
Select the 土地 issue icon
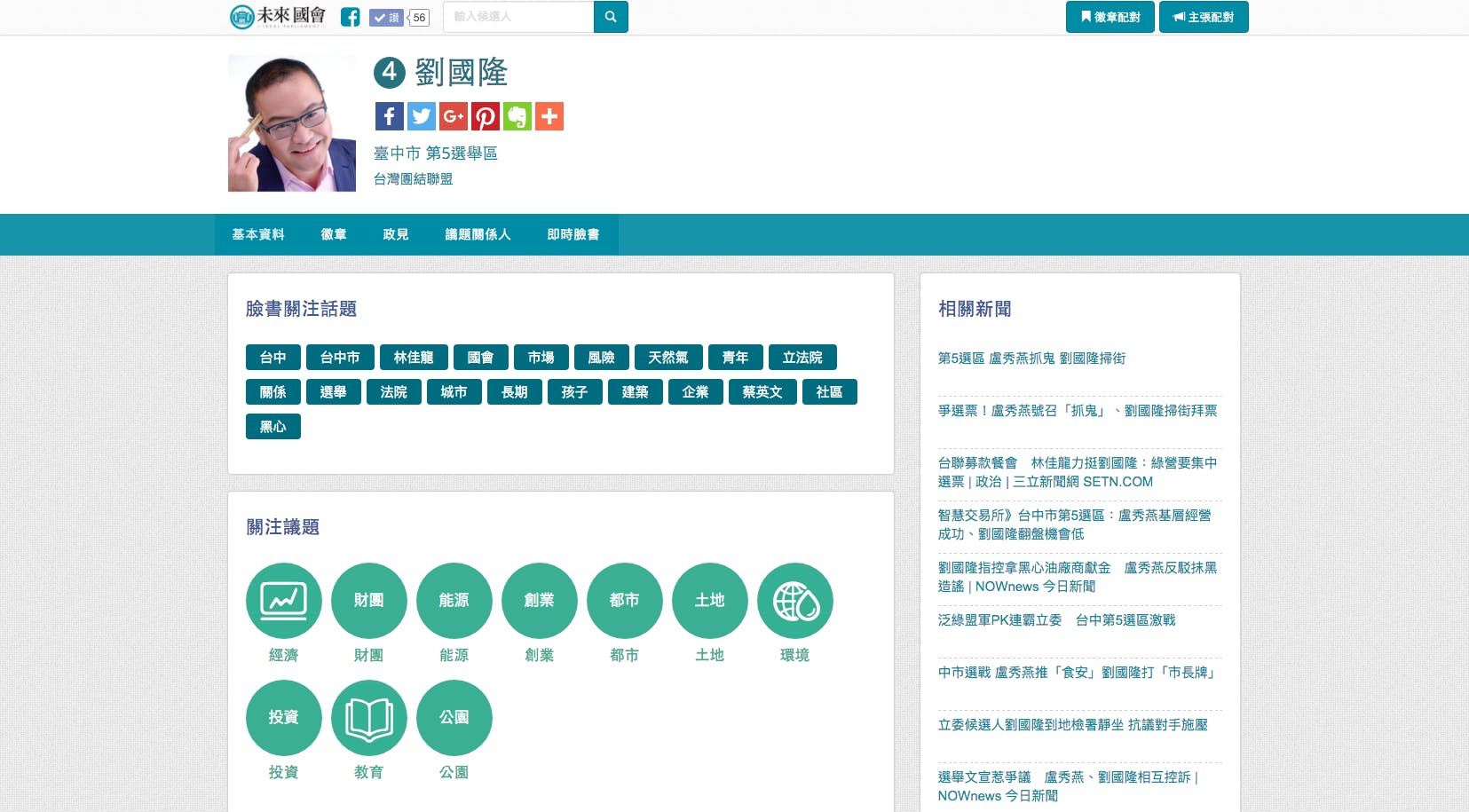(x=709, y=601)
